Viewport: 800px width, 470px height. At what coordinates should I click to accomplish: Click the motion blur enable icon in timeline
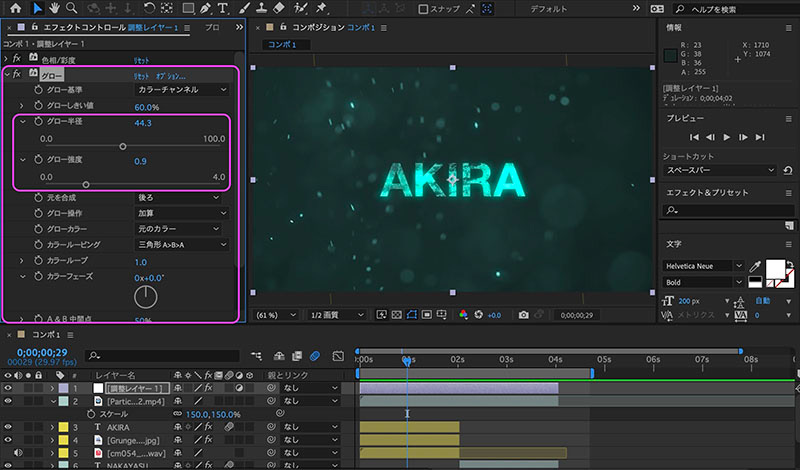point(315,356)
